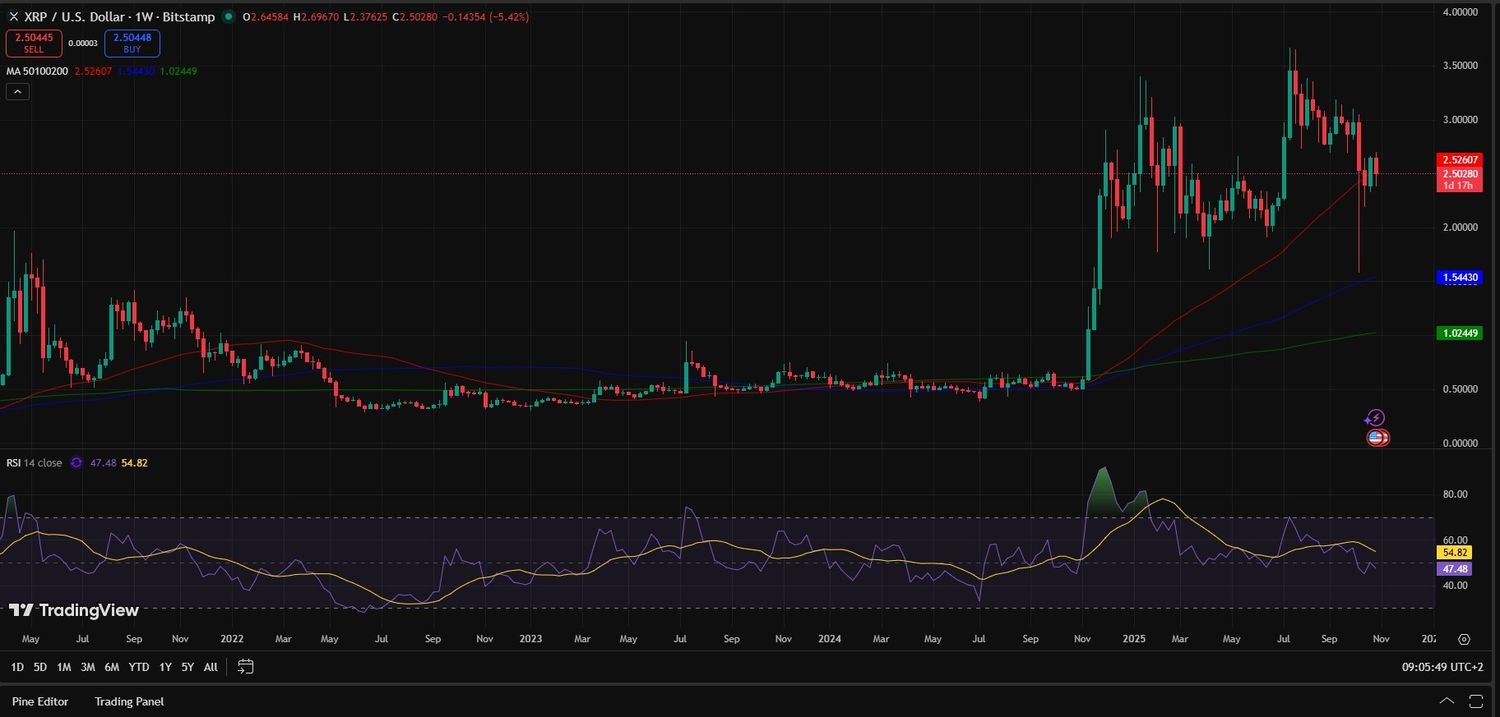The image size is (1500, 717).
Task: Select the YTD range option
Action: tap(138, 666)
